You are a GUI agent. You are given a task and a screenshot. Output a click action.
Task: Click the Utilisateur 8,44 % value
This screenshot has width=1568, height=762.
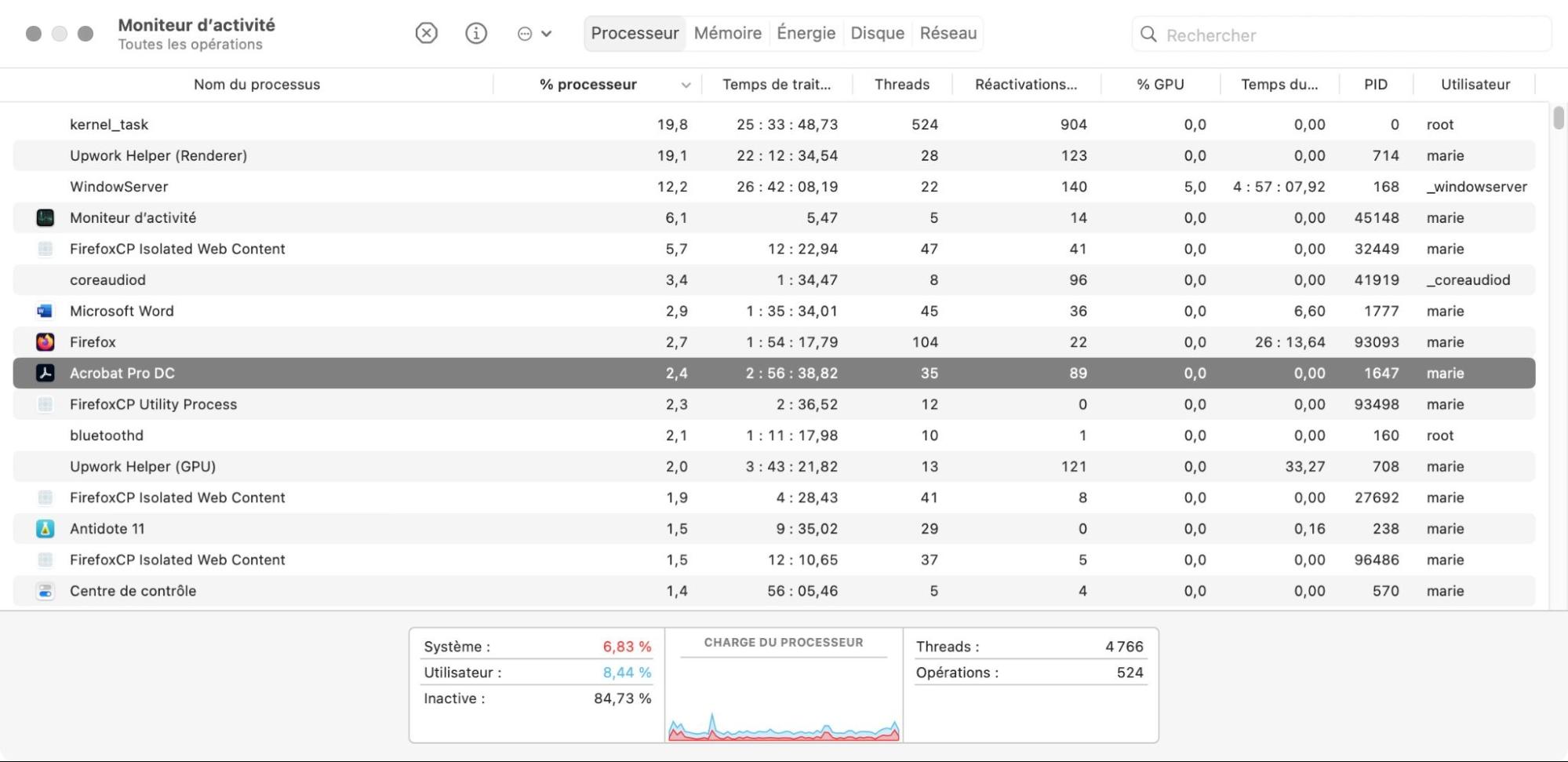[x=627, y=673]
